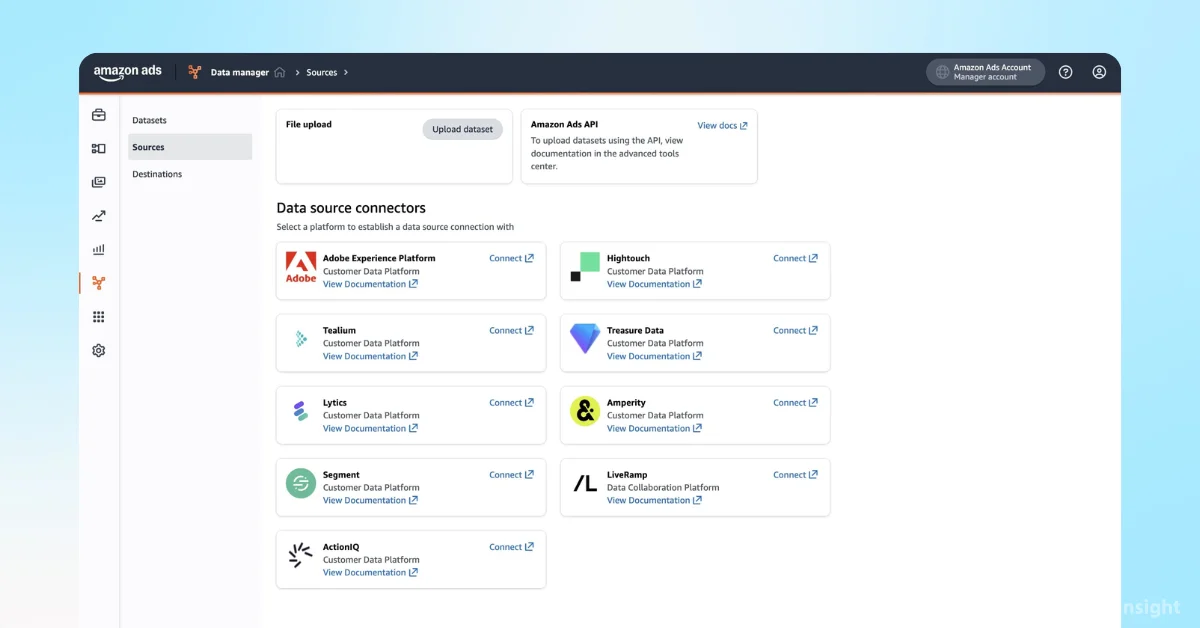Select Destinations in the side menu

point(190,174)
